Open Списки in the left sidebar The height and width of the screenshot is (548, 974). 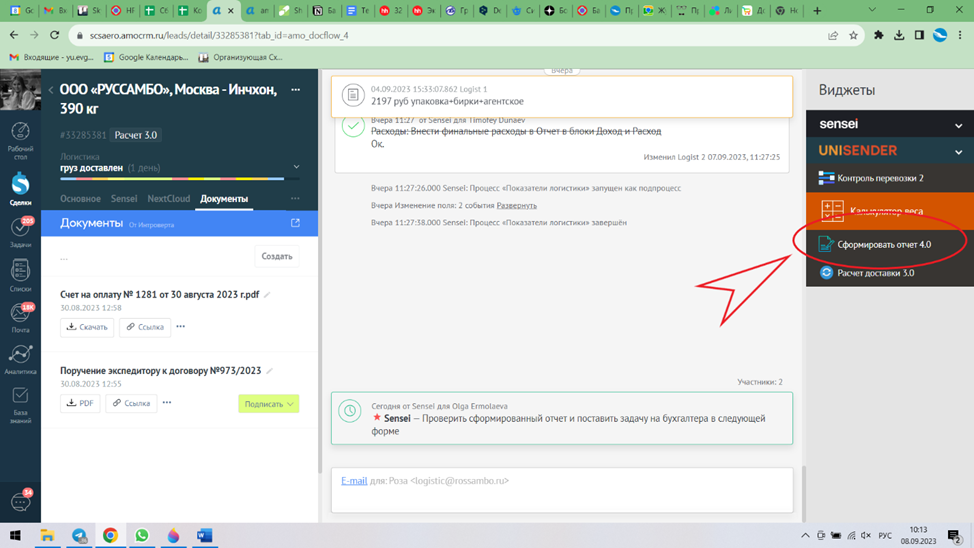[20, 275]
